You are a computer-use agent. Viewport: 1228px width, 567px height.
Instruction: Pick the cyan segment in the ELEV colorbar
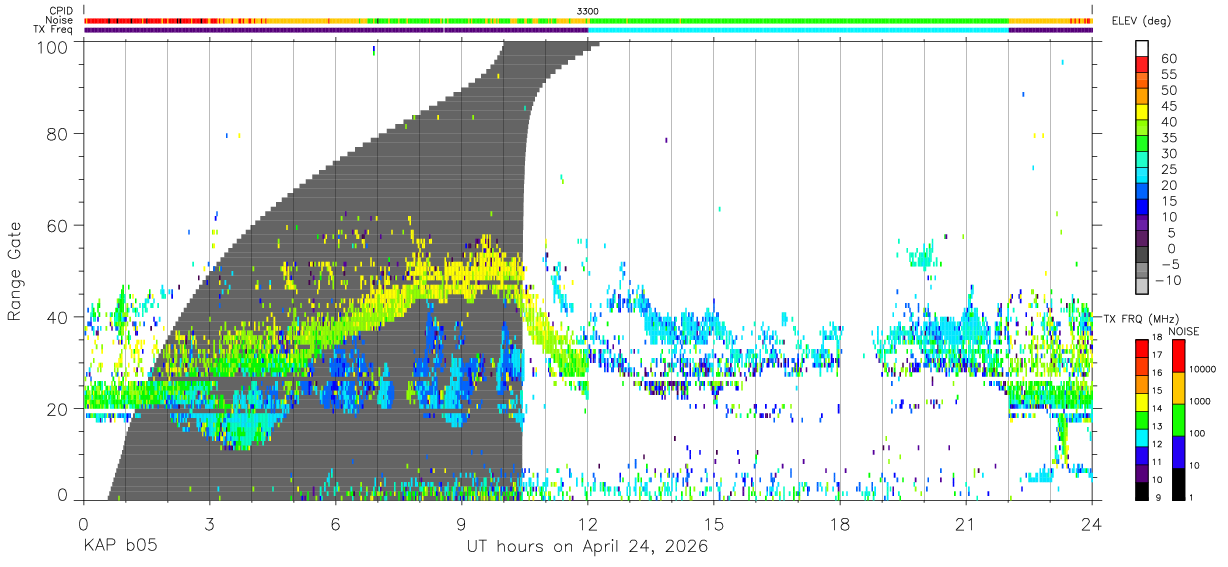pos(1142,175)
